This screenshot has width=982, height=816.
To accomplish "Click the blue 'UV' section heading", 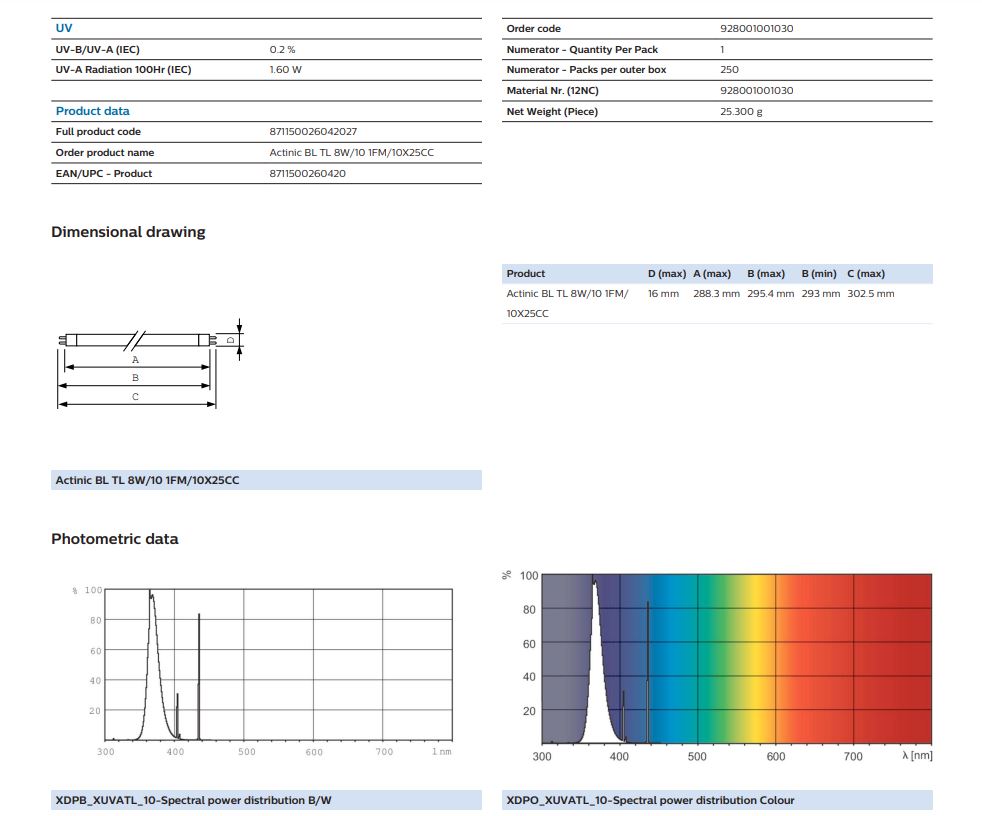I will [x=64, y=28].
